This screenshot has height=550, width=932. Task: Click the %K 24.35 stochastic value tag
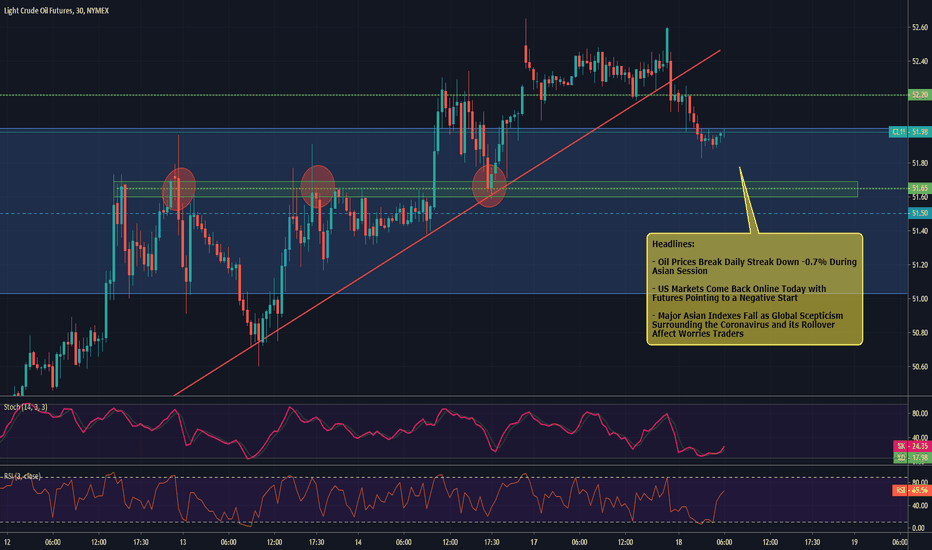click(x=912, y=446)
